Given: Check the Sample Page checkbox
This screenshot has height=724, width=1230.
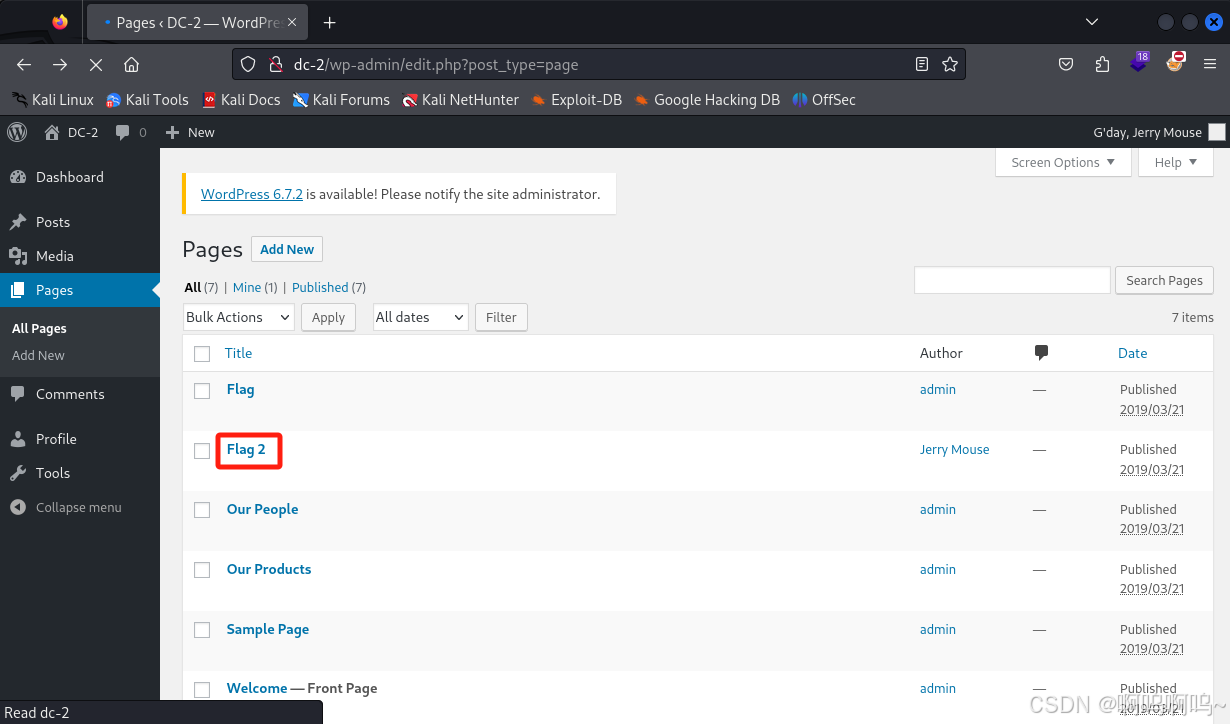Looking at the screenshot, I should pos(202,630).
